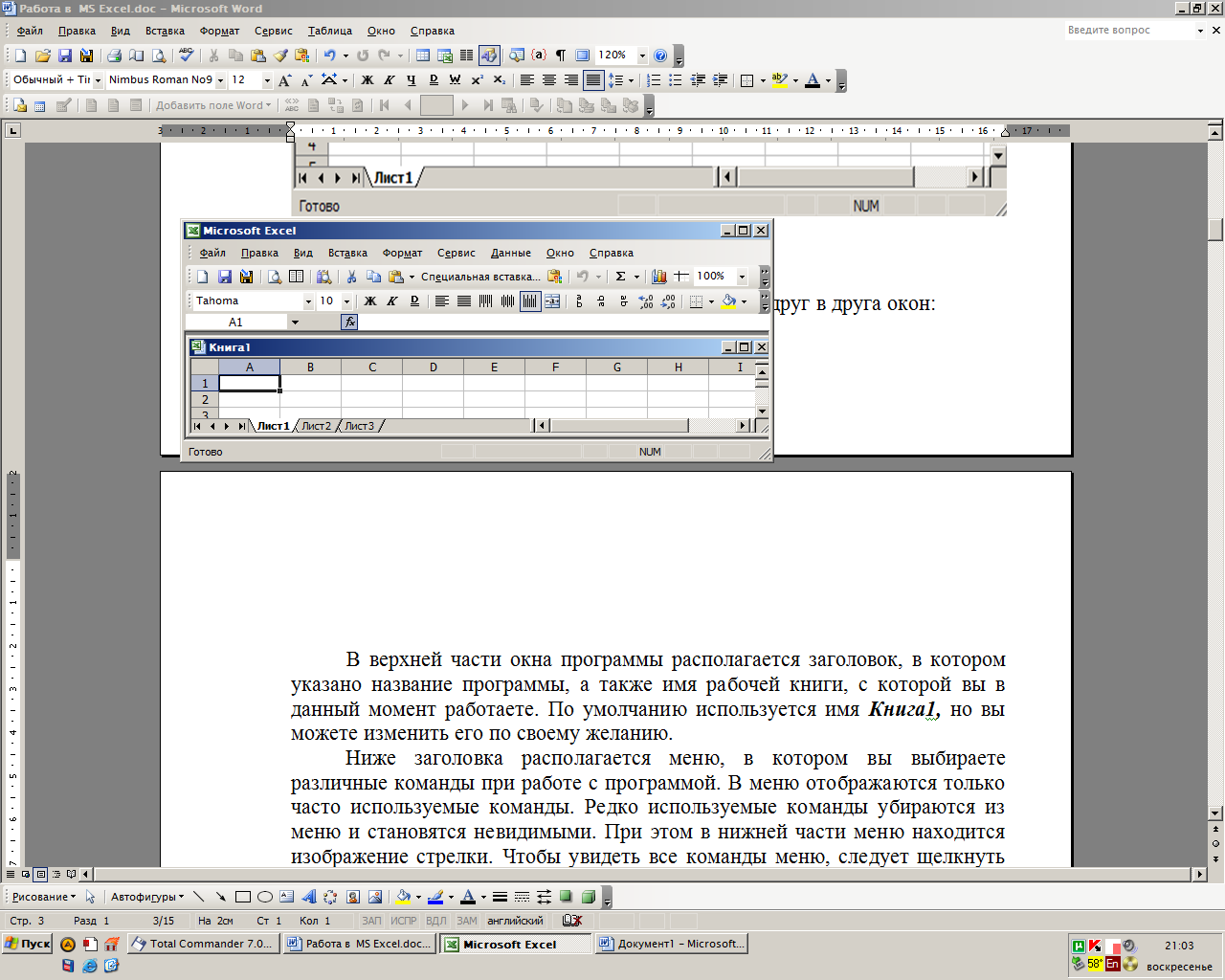Switch to Лист3 sheet tab in Книга1
1225x980 pixels.
click(360, 426)
